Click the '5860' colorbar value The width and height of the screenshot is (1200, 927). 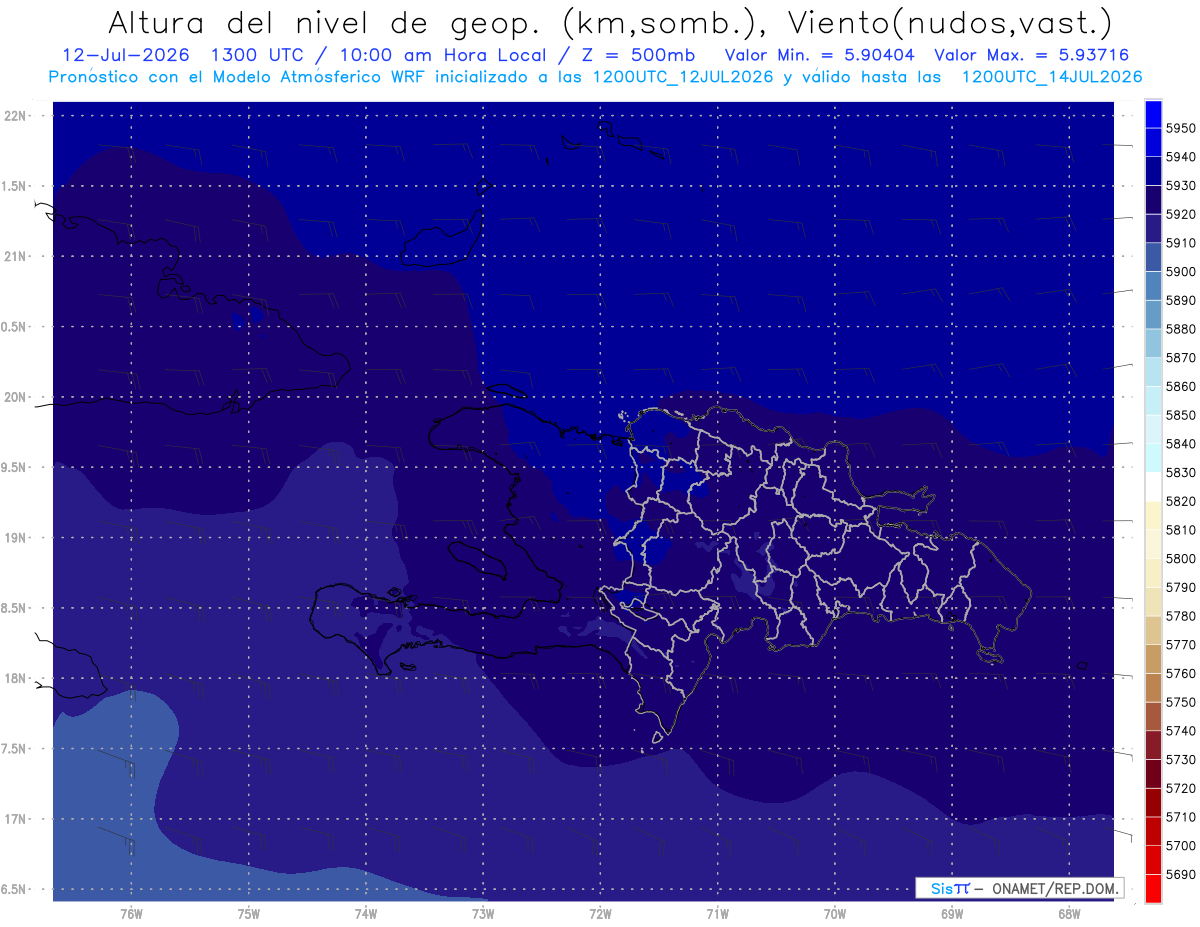coord(1181,386)
